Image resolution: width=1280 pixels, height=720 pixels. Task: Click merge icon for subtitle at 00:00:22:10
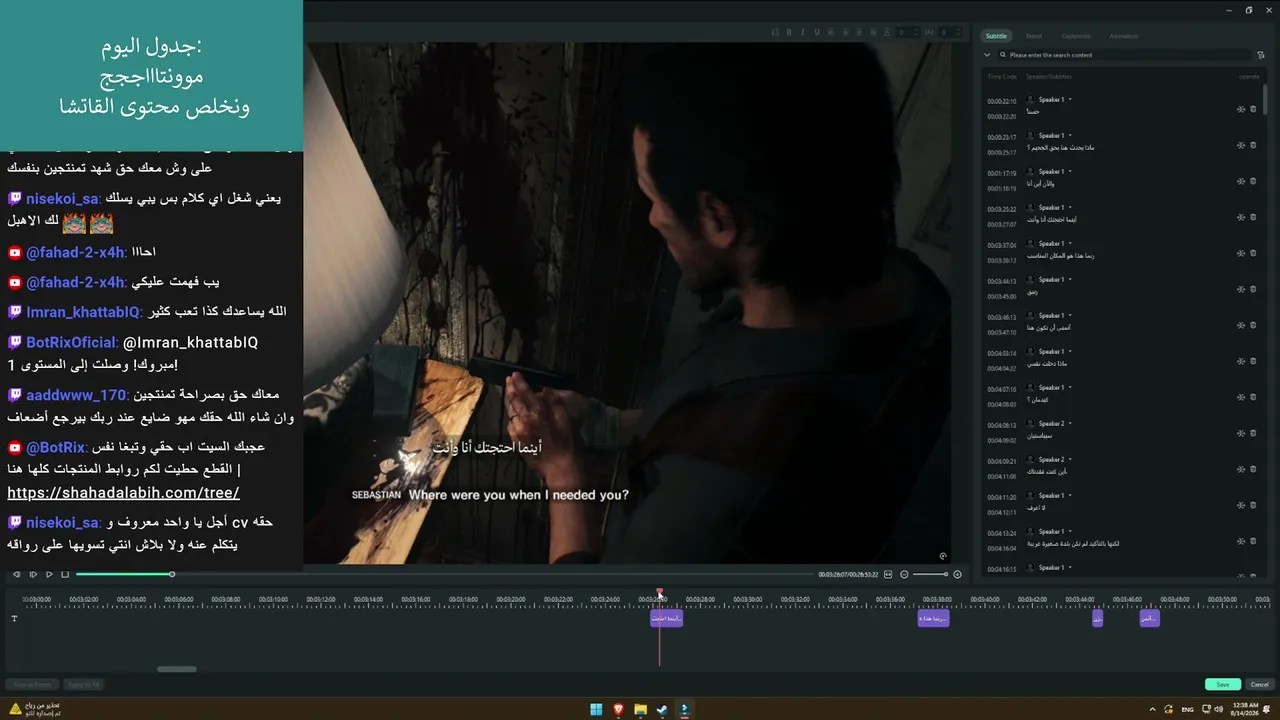[1241, 109]
